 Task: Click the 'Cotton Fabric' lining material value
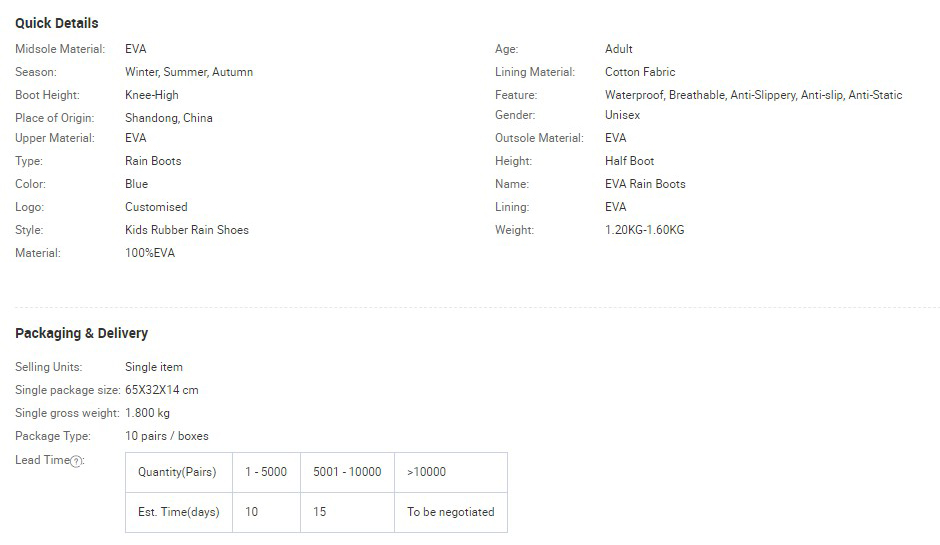tap(640, 72)
